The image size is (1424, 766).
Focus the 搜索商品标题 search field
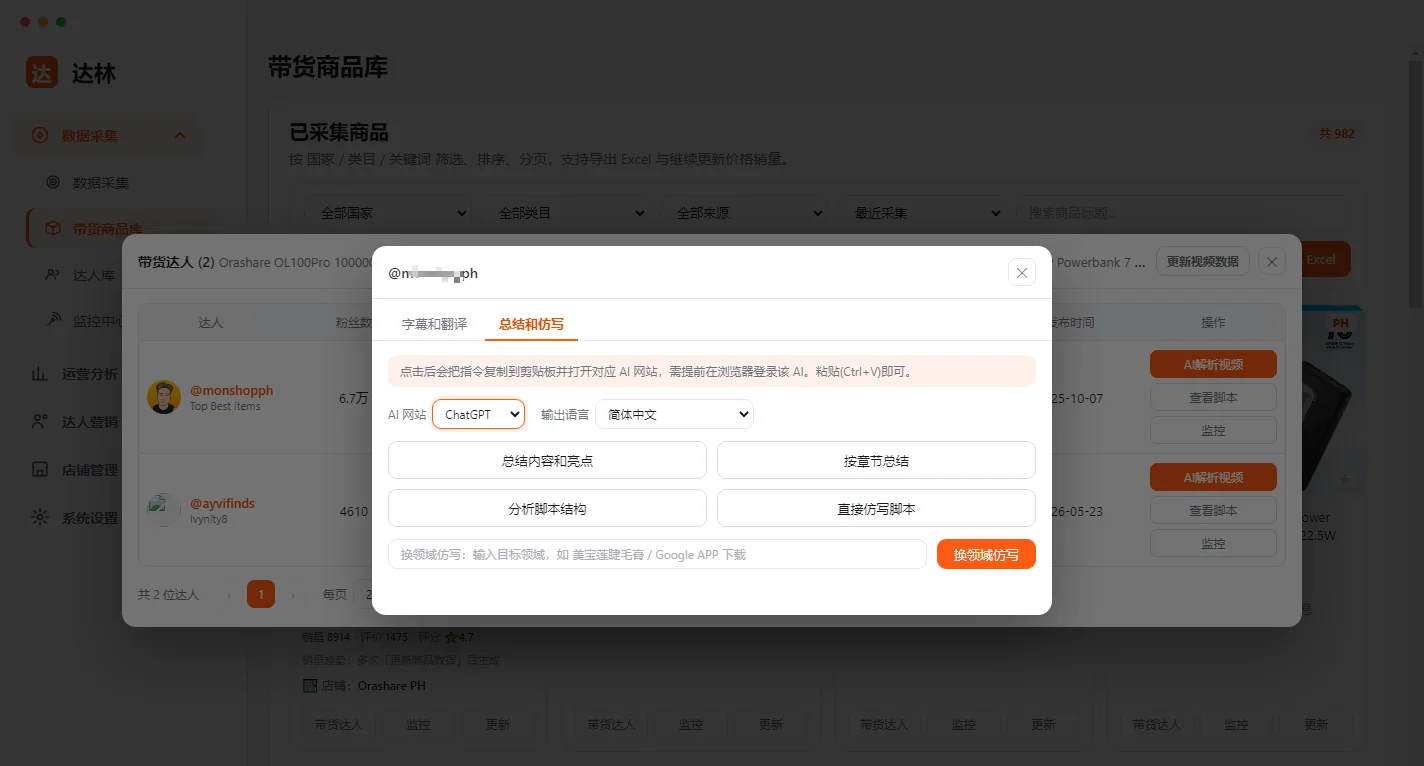coord(1183,213)
